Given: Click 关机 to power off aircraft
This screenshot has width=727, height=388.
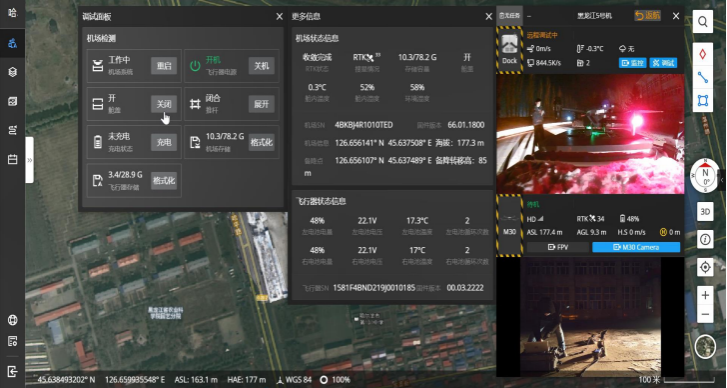Looking at the screenshot, I should pyautogui.click(x=261, y=66).
